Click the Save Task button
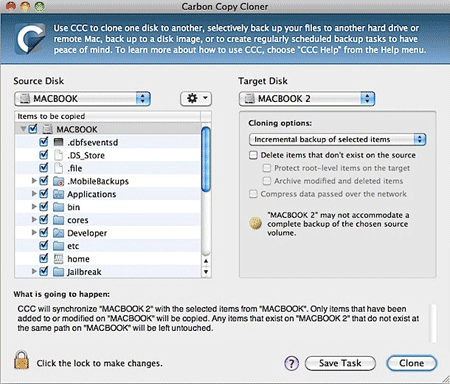The height and width of the screenshot is (384, 450). (340, 363)
